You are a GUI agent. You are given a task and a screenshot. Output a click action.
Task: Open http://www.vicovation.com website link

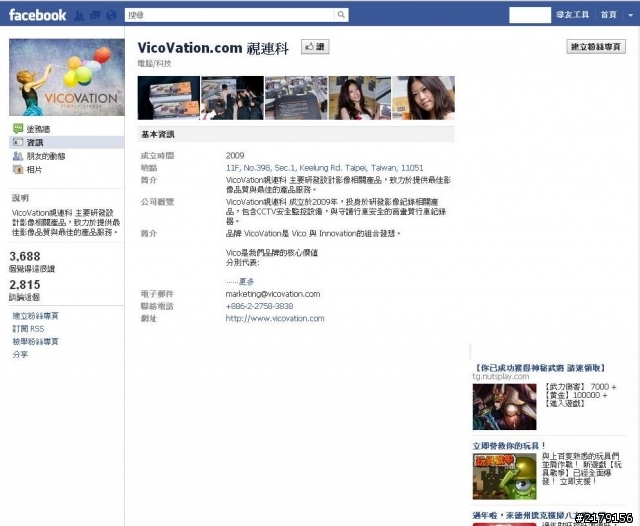click(x=275, y=318)
